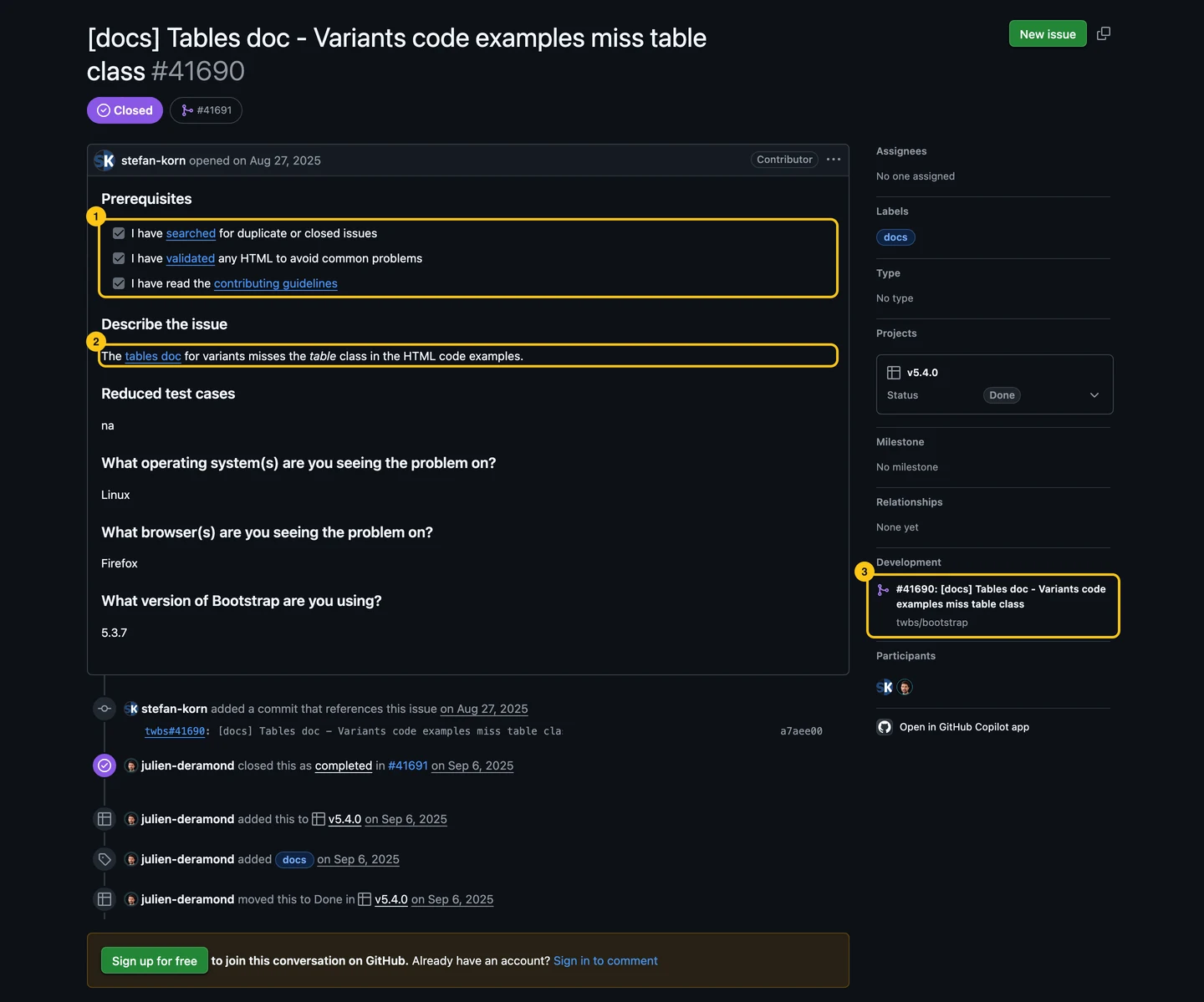The width and height of the screenshot is (1204, 1002).
Task: Open v5.4.0 link in 'moved this to Done' event
Action: (391, 899)
